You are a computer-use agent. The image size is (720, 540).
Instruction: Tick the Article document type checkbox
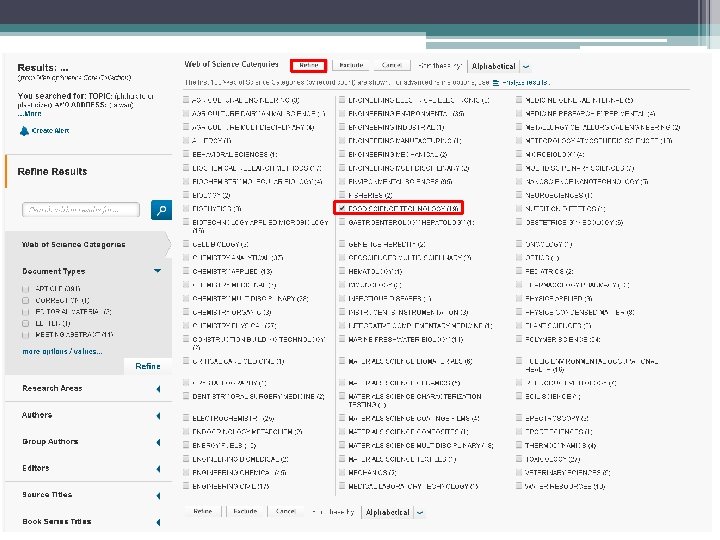26,289
